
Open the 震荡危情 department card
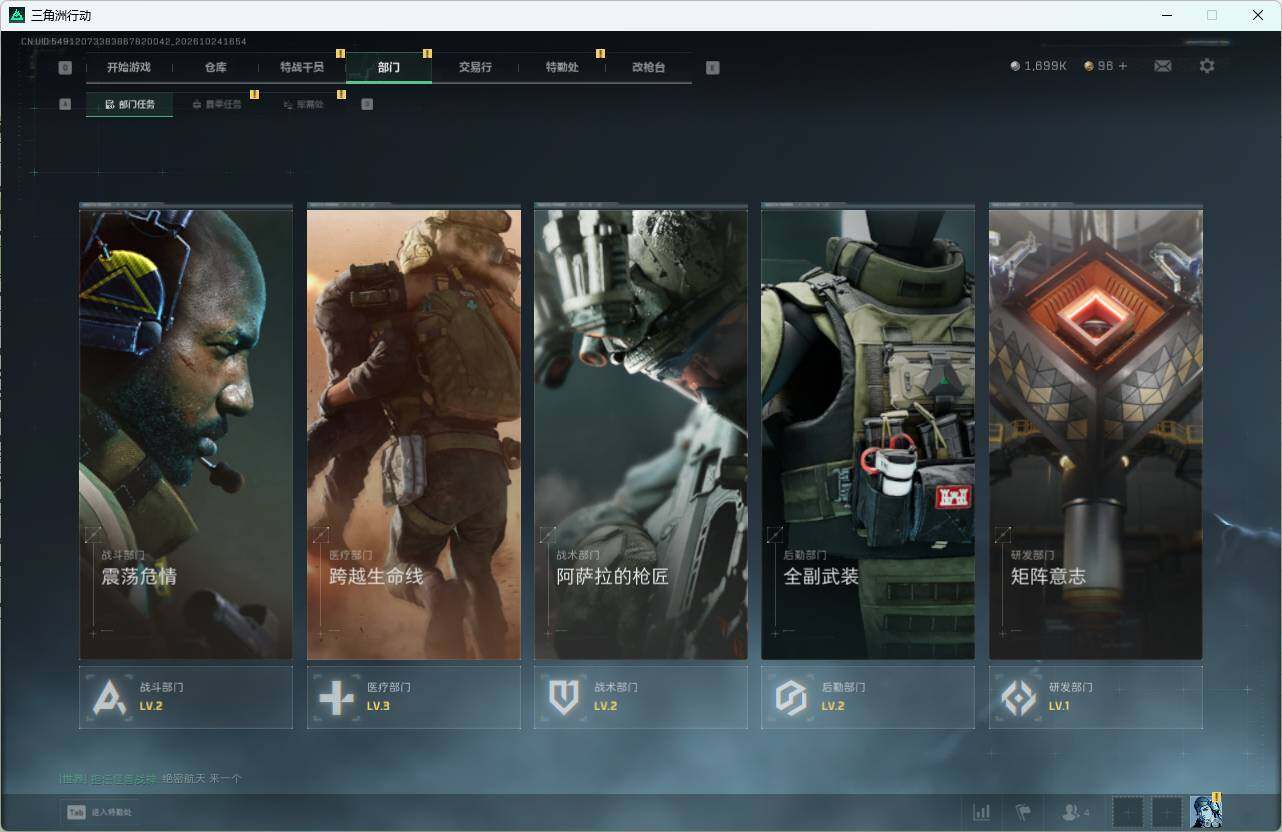186,431
